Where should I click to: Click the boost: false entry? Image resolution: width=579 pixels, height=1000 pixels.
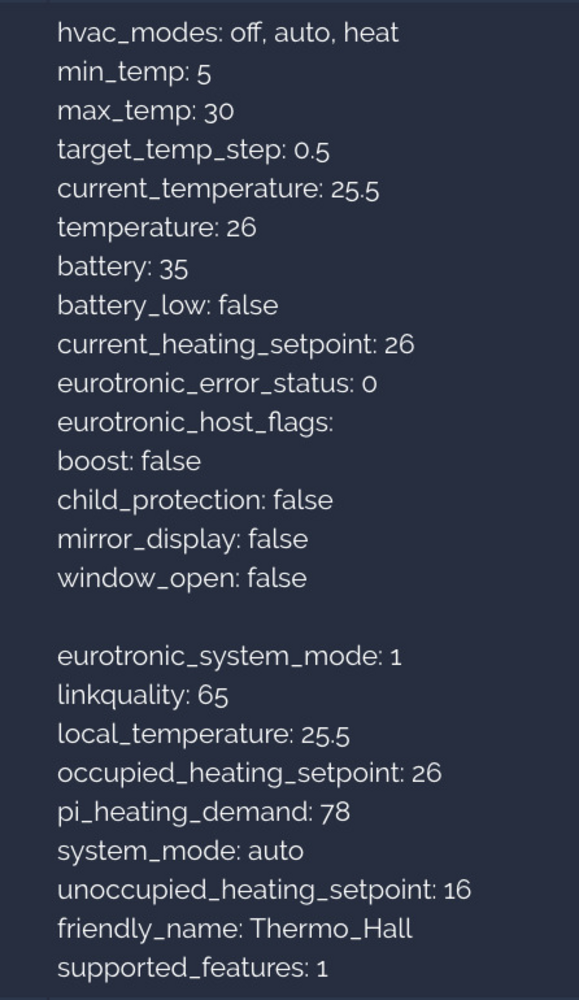pos(129,461)
